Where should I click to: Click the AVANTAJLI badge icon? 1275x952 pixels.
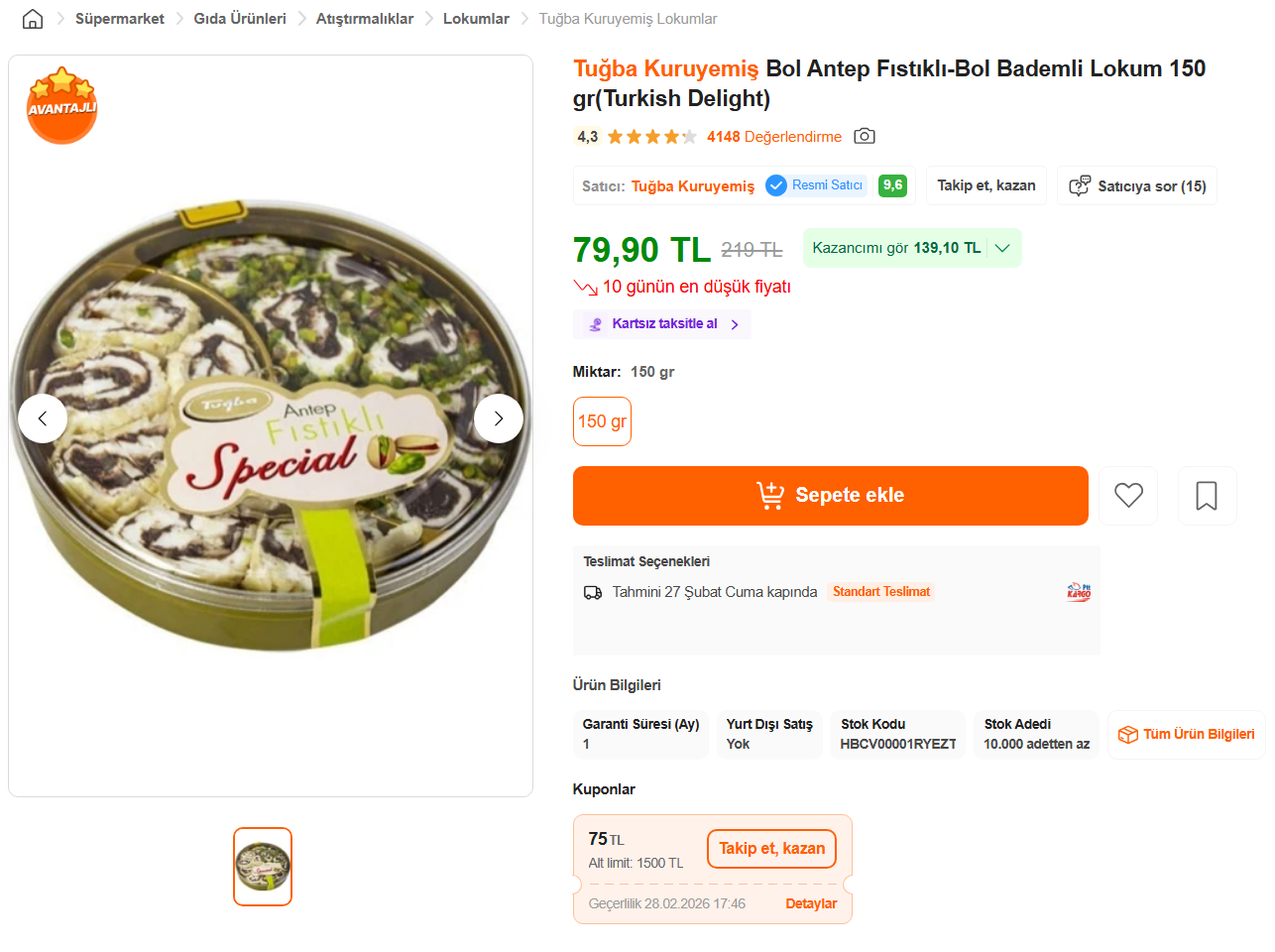61,106
